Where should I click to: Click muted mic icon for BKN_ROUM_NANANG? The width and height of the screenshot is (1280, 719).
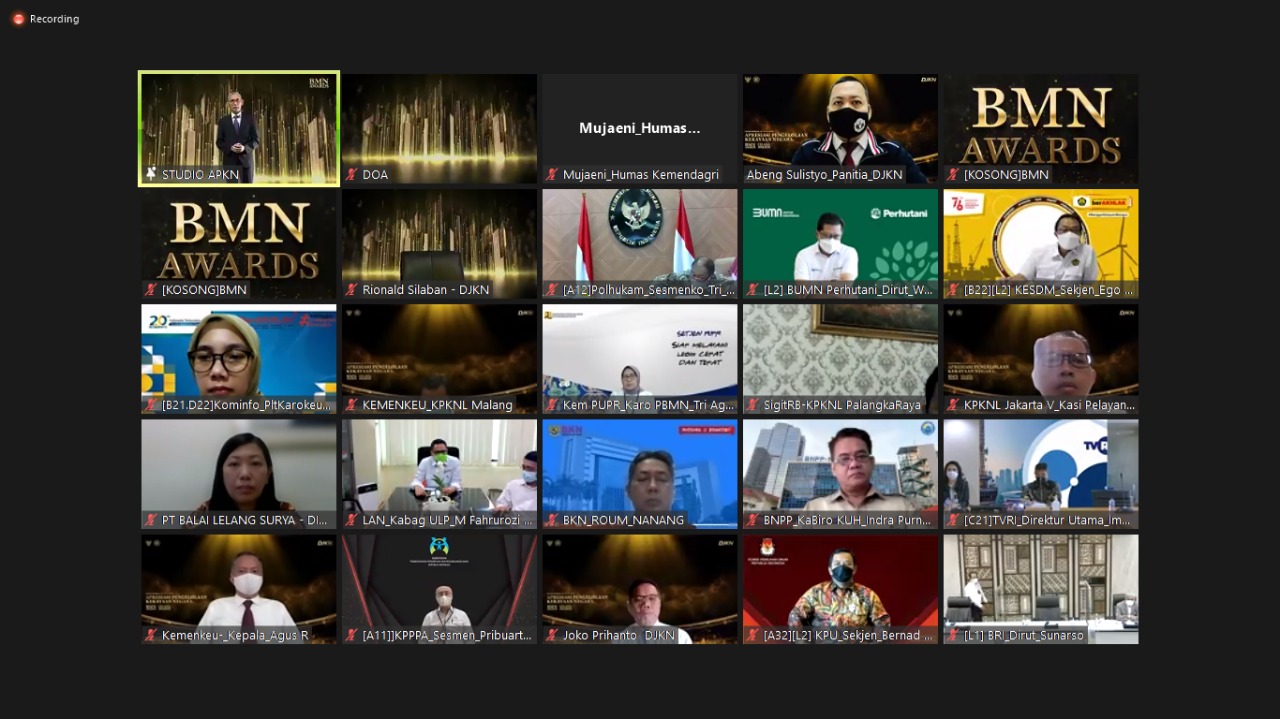[x=552, y=520]
